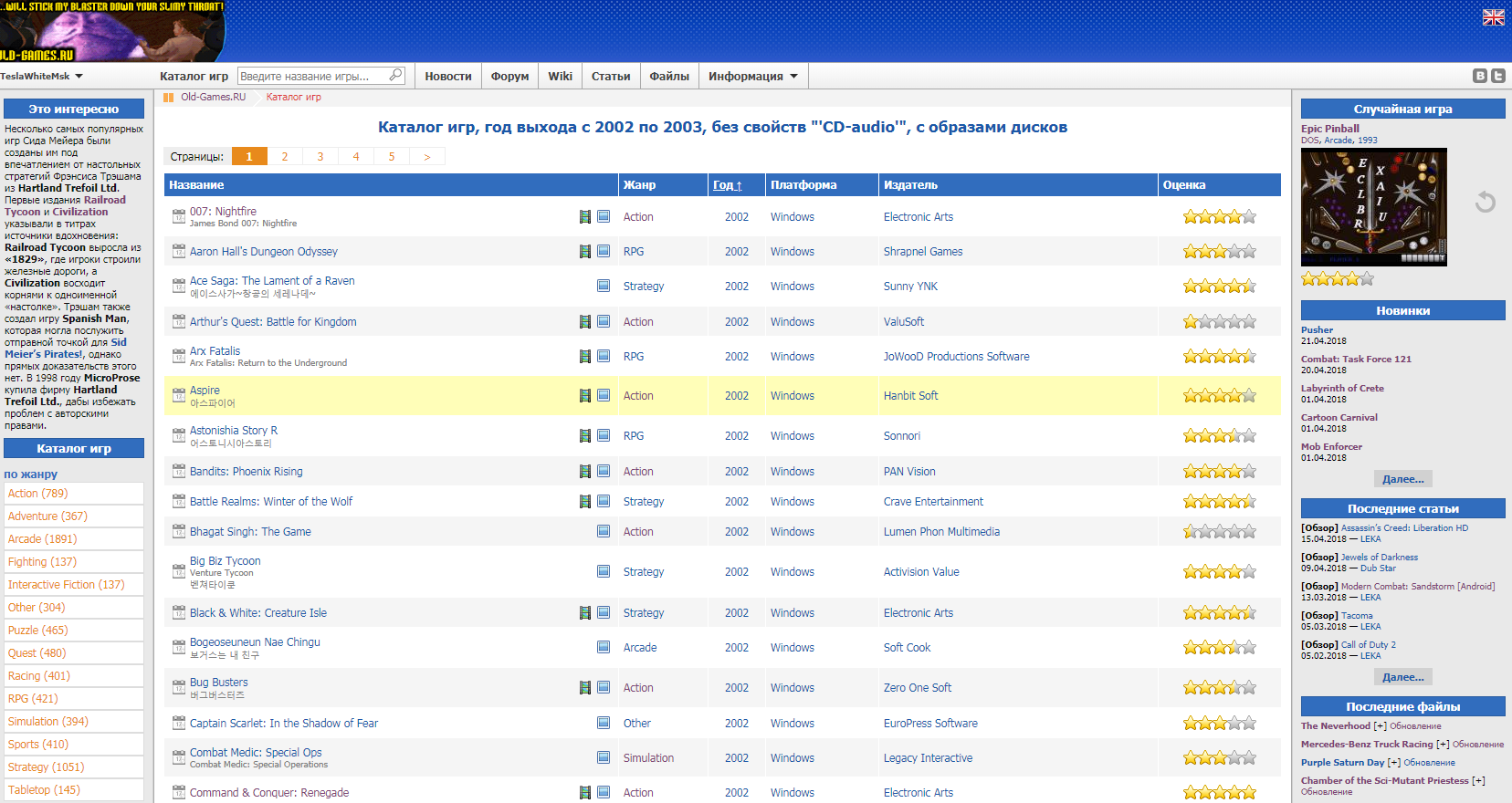Open screenshots icon for Aspire
The width and height of the screenshot is (1512, 803).
(585, 396)
